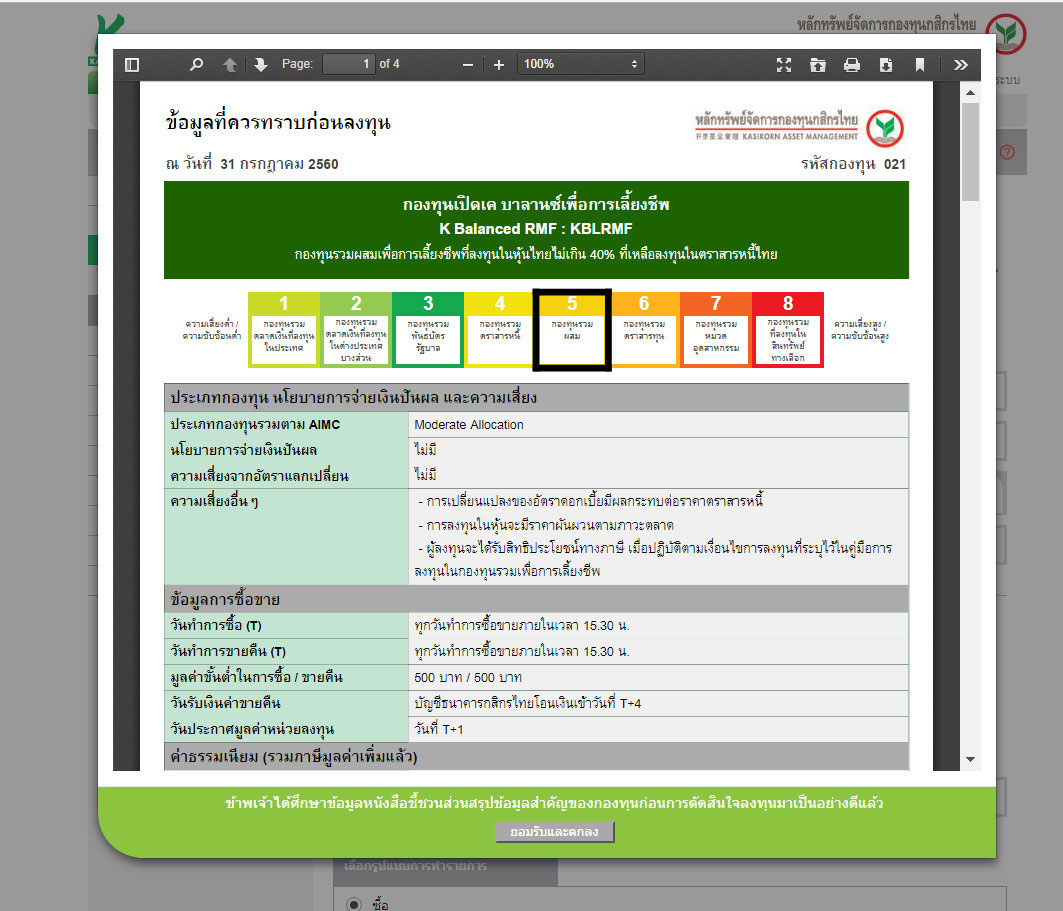
Task: Click the '500 บาท / 500 บาท' value
Action: 468,678
